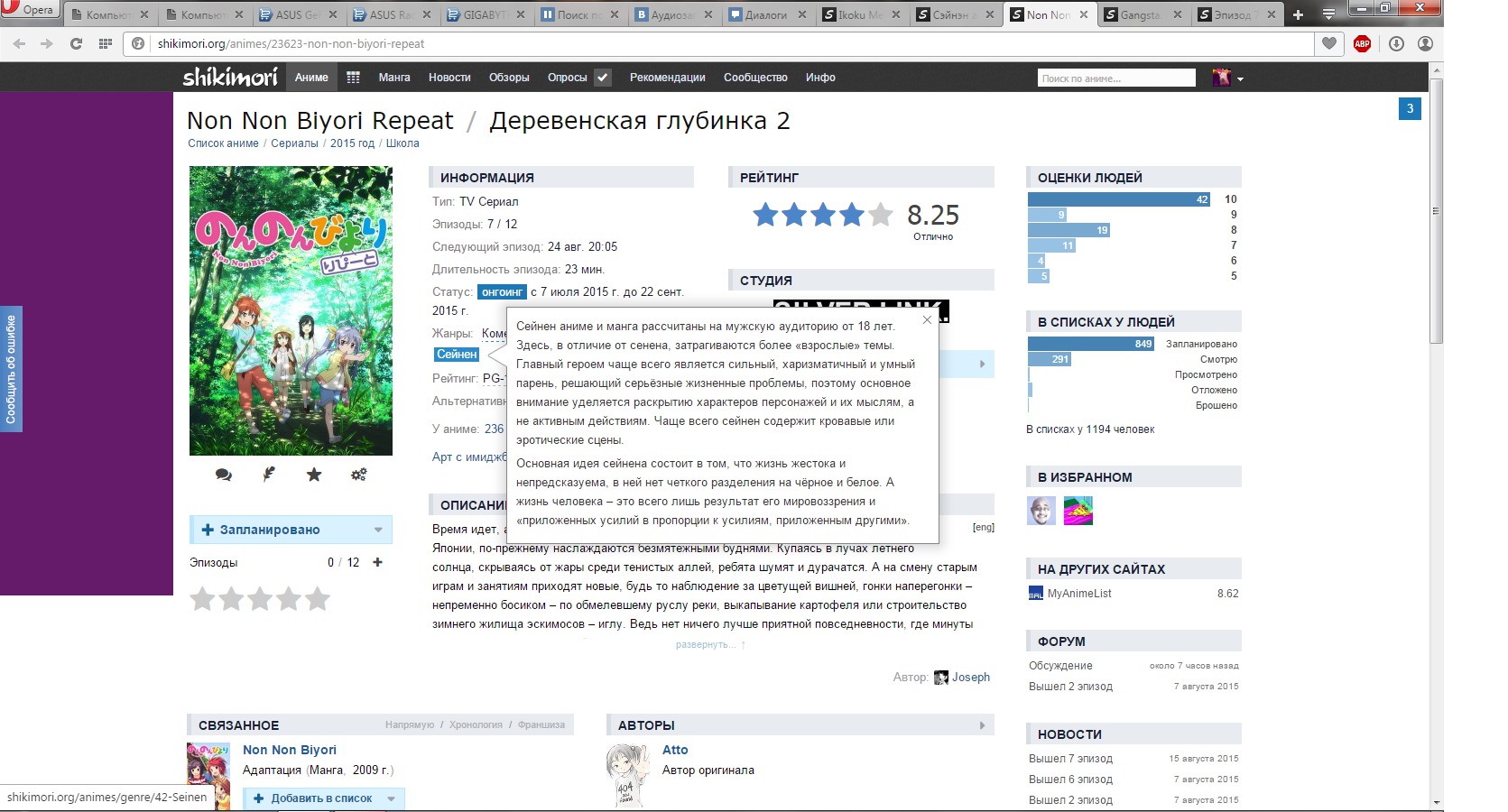Expand the Запланировано list status dropdown
The width and height of the screenshot is (1508, 812).
click(x=378, y=530)
